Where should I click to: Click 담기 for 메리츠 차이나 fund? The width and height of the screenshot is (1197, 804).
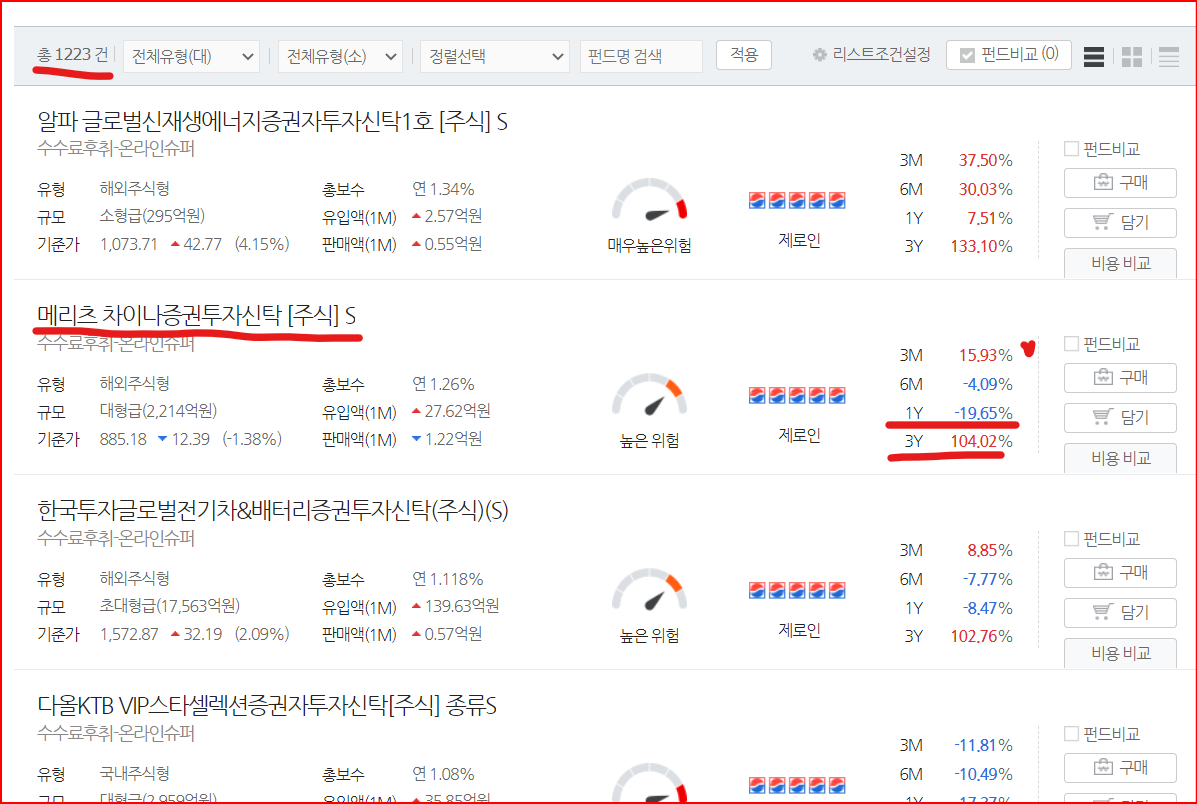pyautogui.click(x=1120, y=417)
